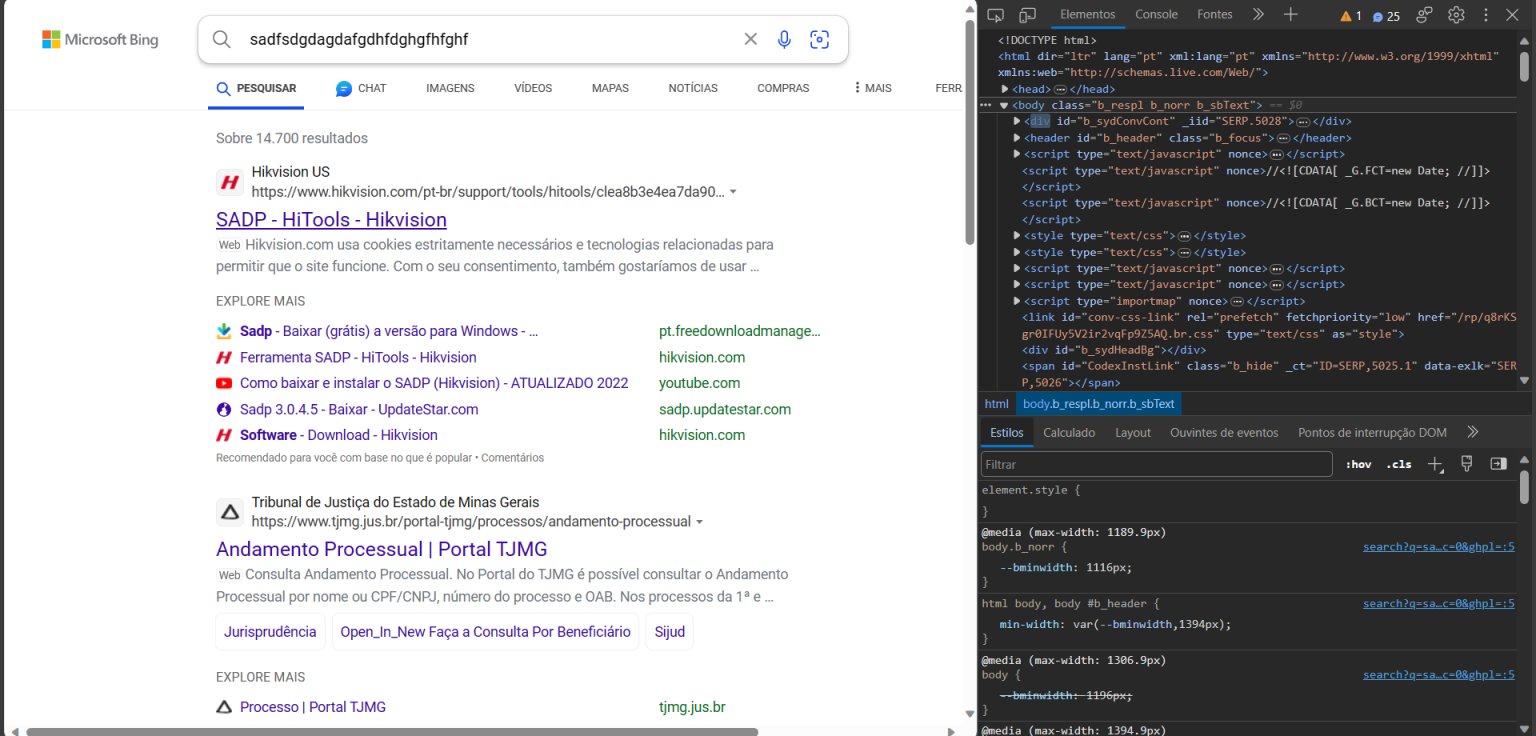
Task: Open the Calculado styles tab
Action: coord(1069,433)
